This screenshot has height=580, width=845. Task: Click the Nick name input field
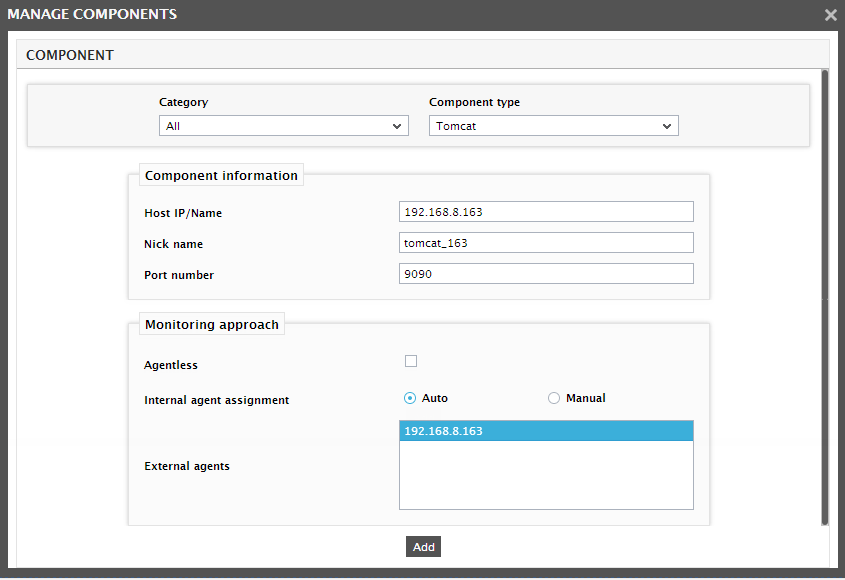(x=546, y=243)
